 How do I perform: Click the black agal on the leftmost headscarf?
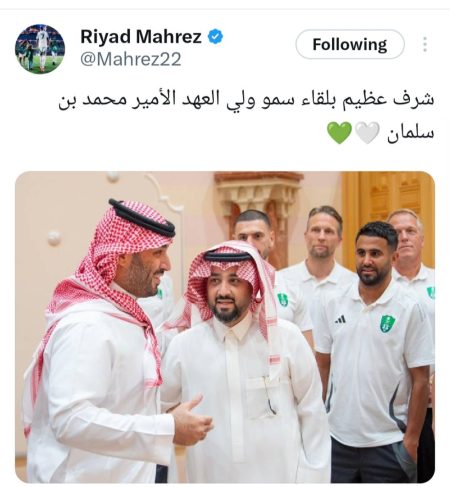pyautogui.click(x=142, y=217)
